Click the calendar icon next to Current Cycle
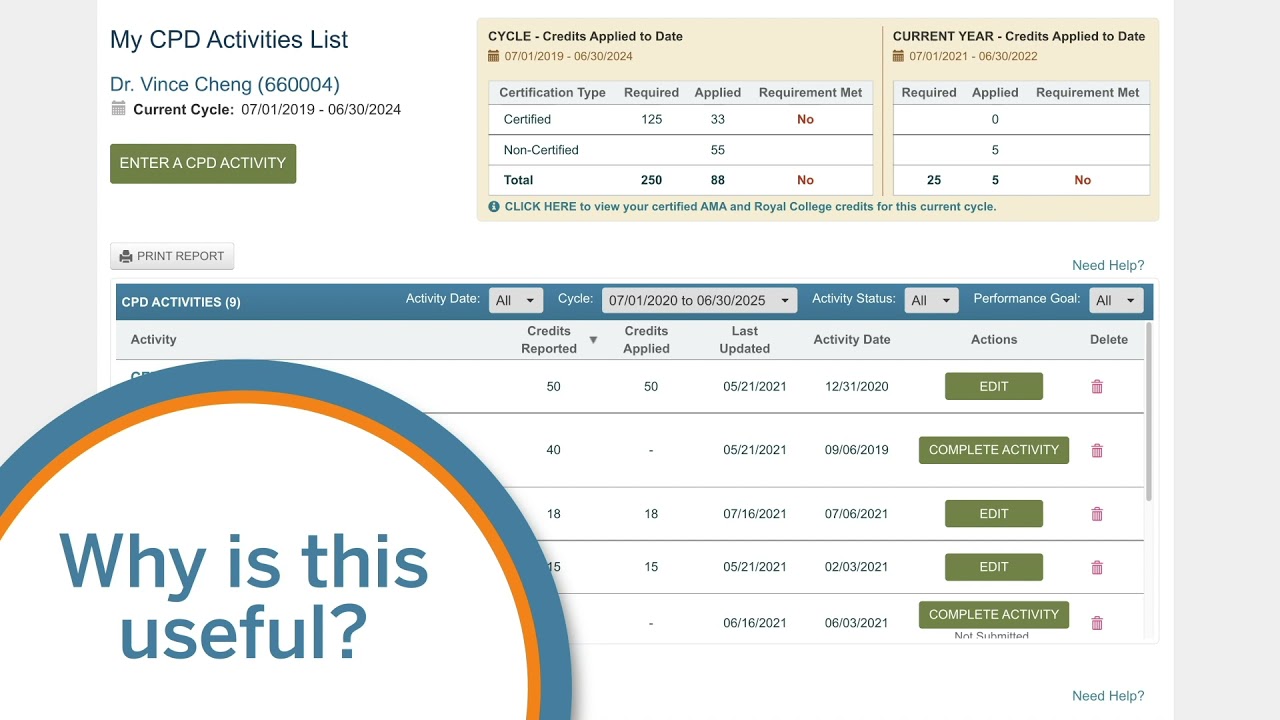Image resolution: width=1280 pixels, height=720 pixels. [119, 109]
